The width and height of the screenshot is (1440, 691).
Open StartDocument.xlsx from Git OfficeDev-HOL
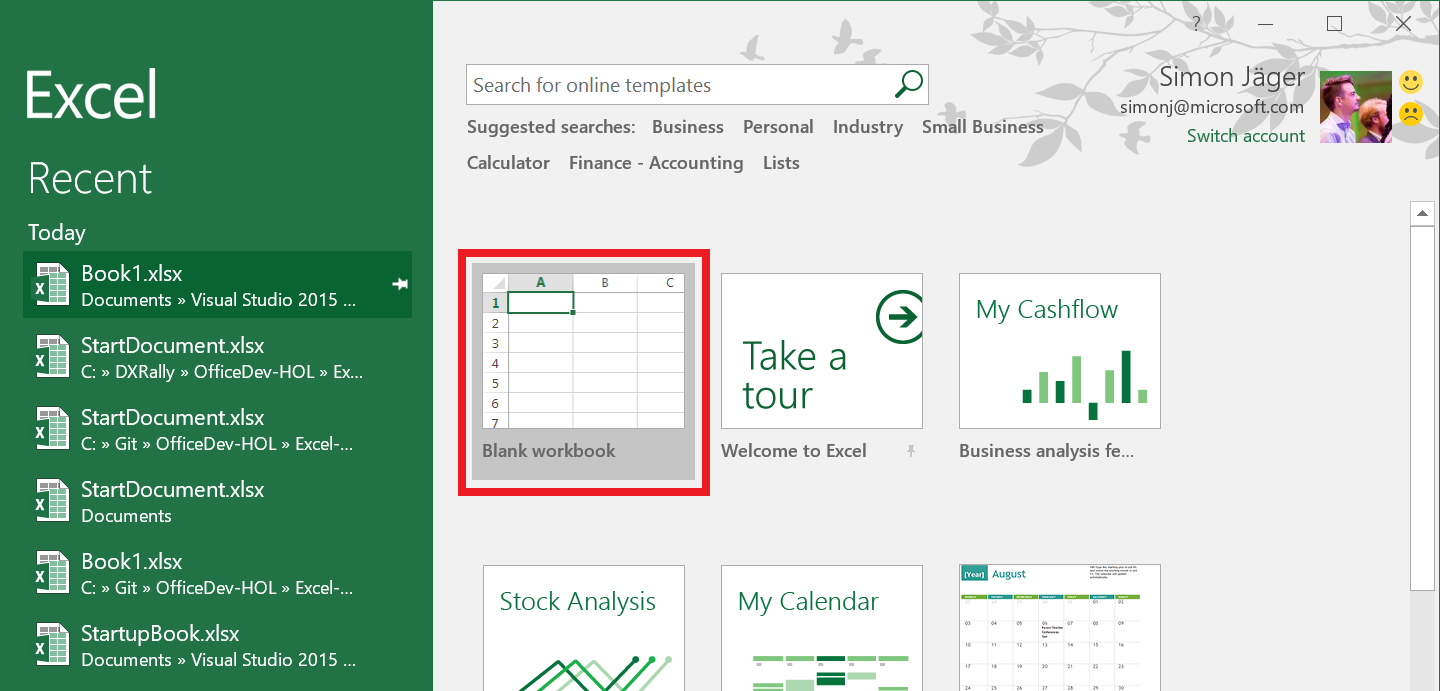pos(217,429)
